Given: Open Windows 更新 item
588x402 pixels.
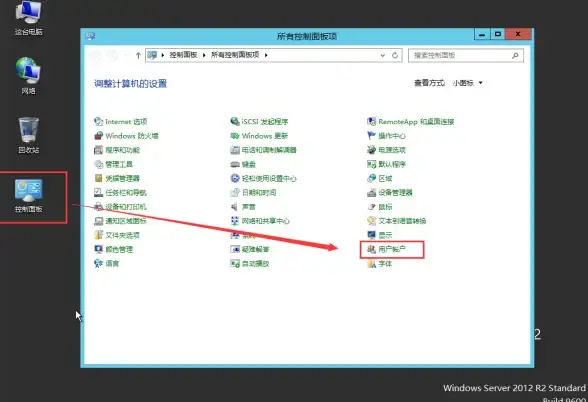Looking at the screenshot, I should [x=259, y=136].
